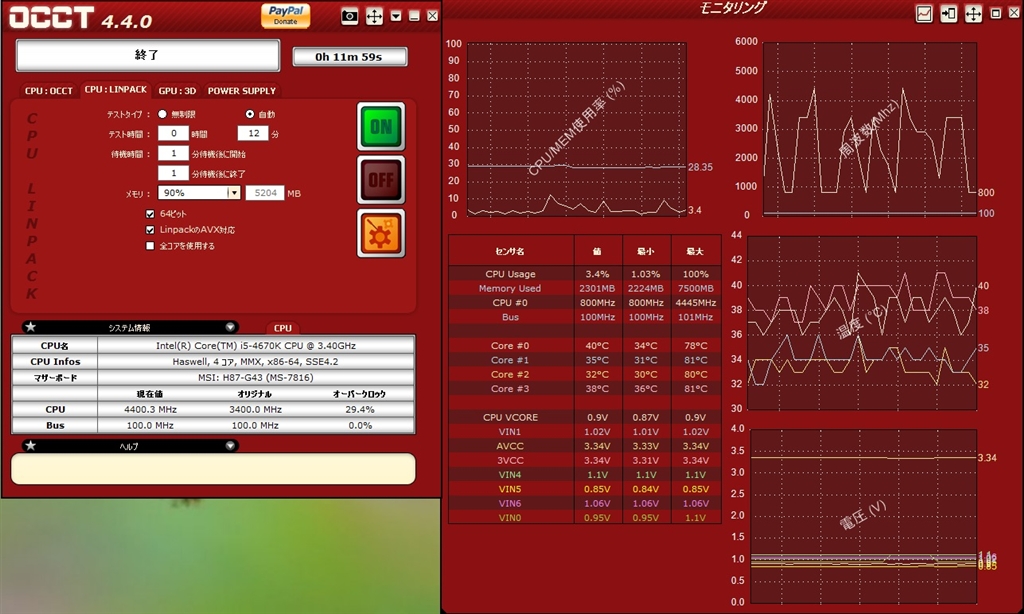Viewport: 1024px width, 614px height.
Task: Select the CPU:LINPACK tab
Action: 116,89
